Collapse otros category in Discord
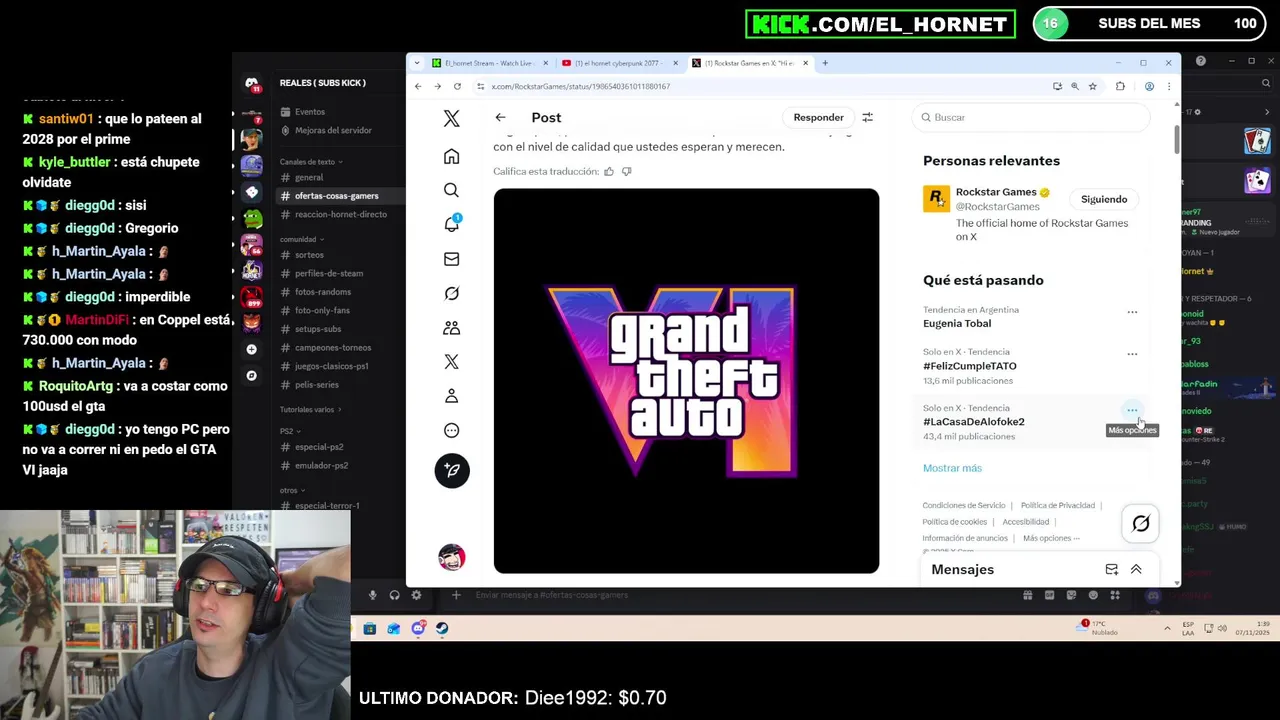The height and width of the screenshot is (720, 1280). [x=292, y=490]
